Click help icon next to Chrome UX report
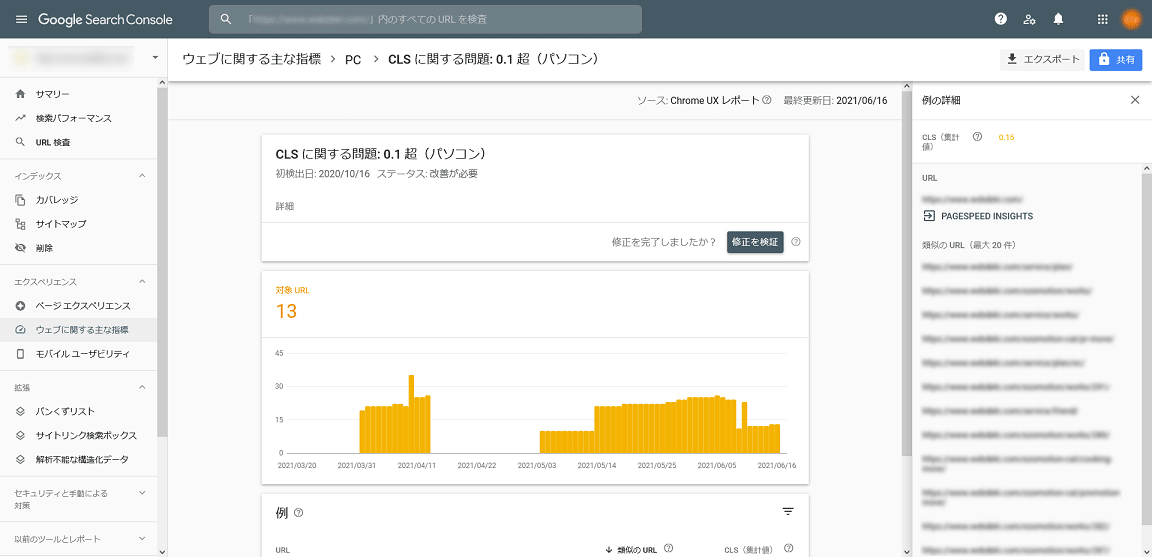1152x557 pixels. coord(767,101)
